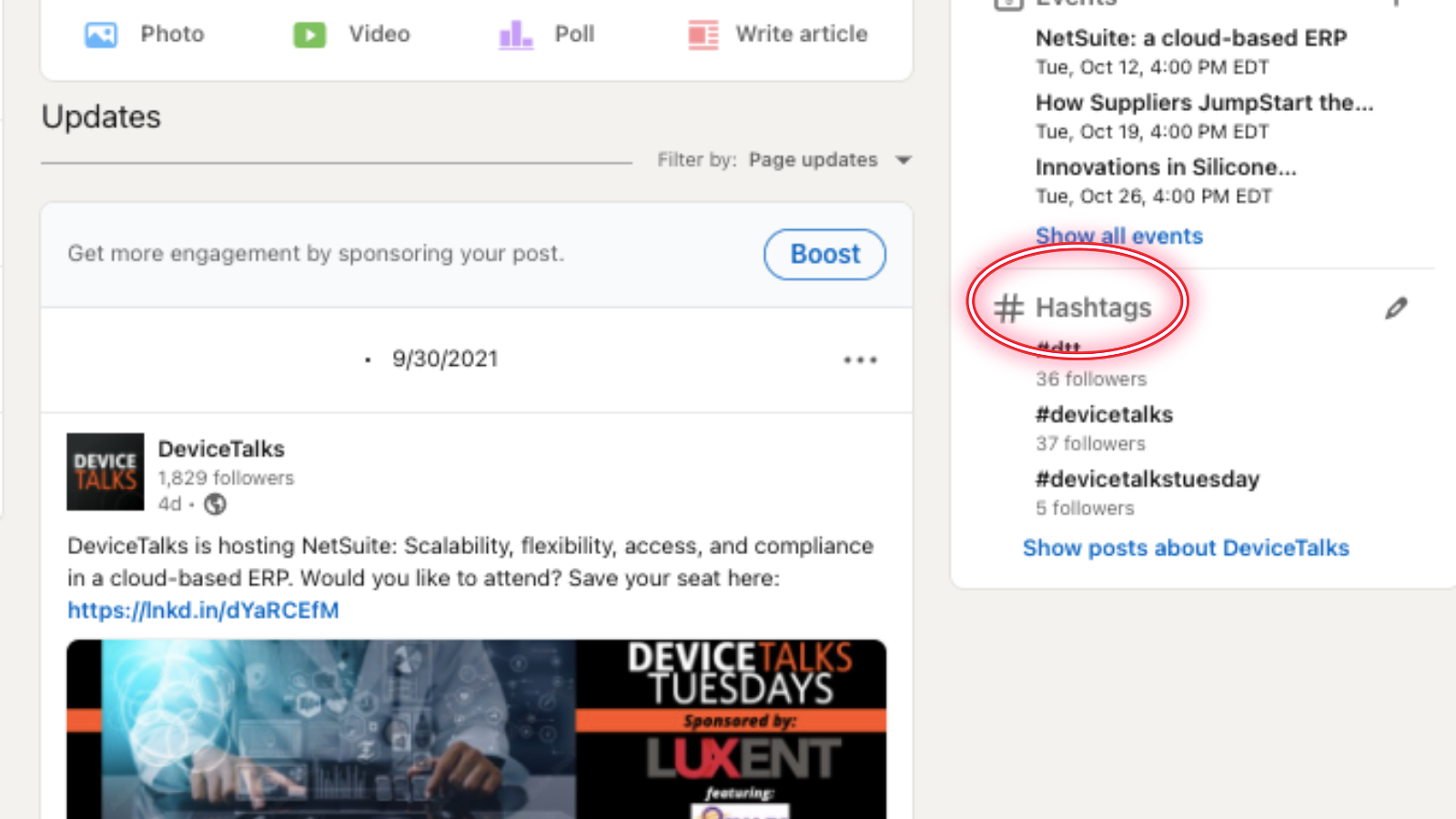Select the #devicetalks hashtag
This screenshot has width=1456, height=819.
tap(1104, 415)
